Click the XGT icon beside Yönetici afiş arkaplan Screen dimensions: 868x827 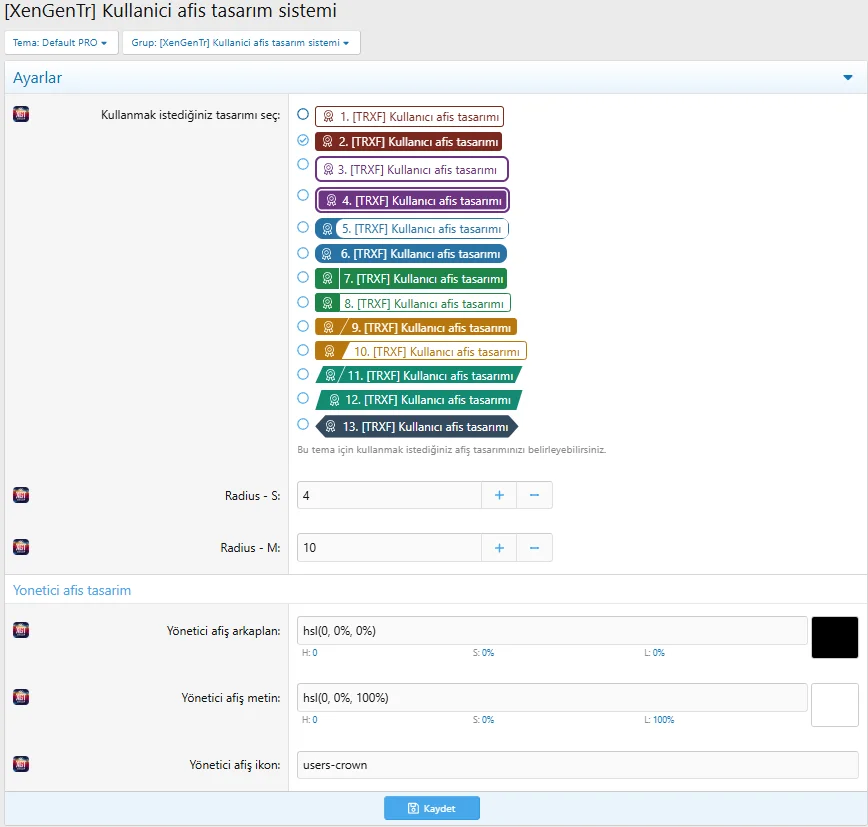(x=21, y=630)
